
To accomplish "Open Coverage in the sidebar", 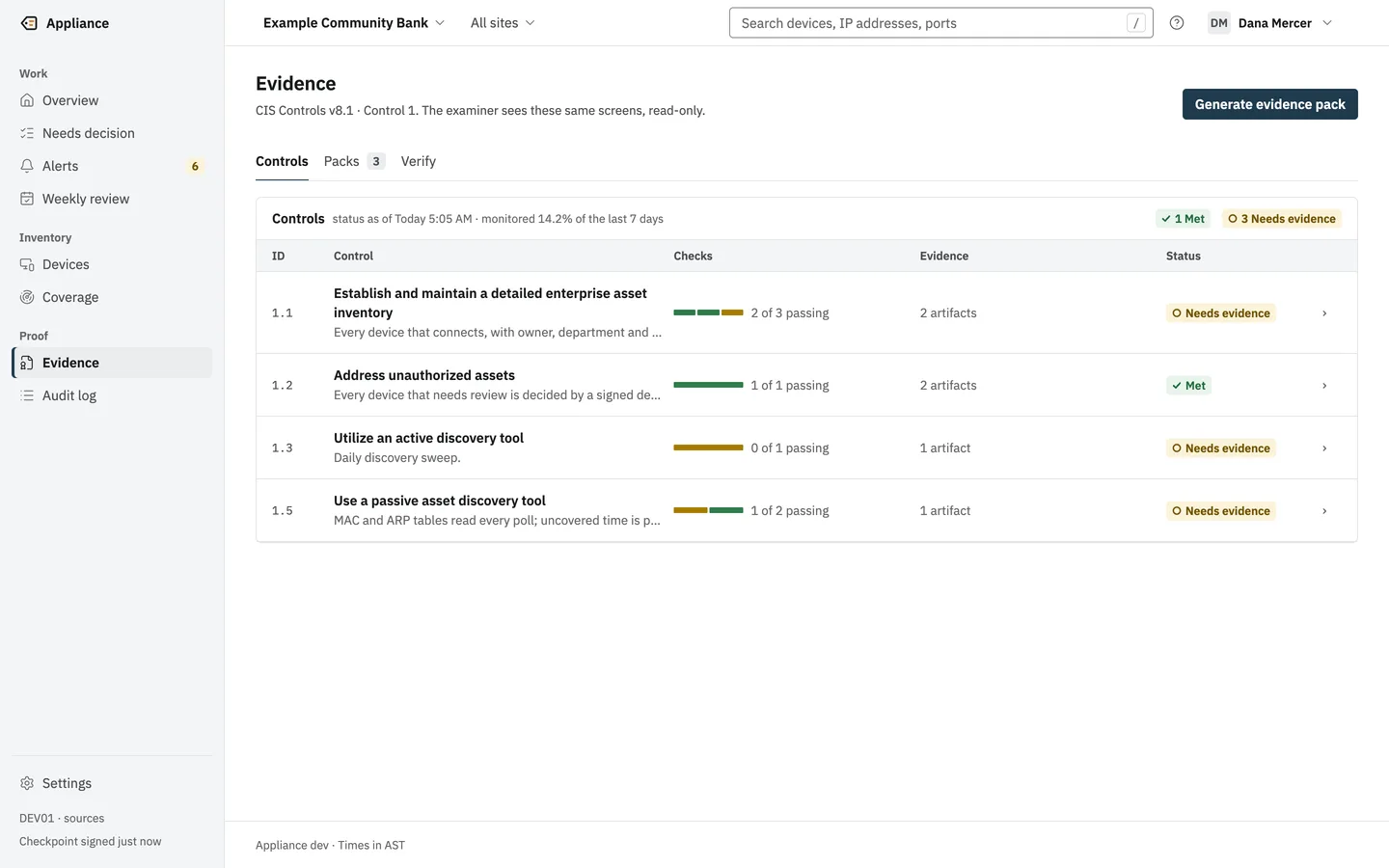I will click(x=112, y=297).
